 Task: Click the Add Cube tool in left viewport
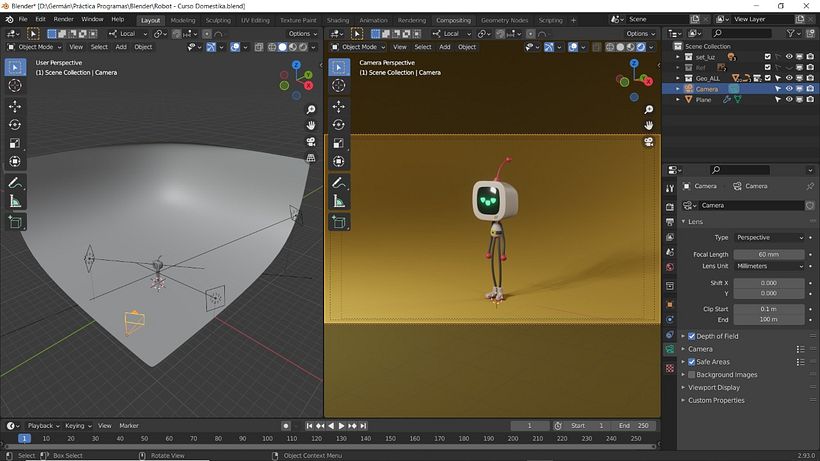pyautogui.click(x=15, y=223)
